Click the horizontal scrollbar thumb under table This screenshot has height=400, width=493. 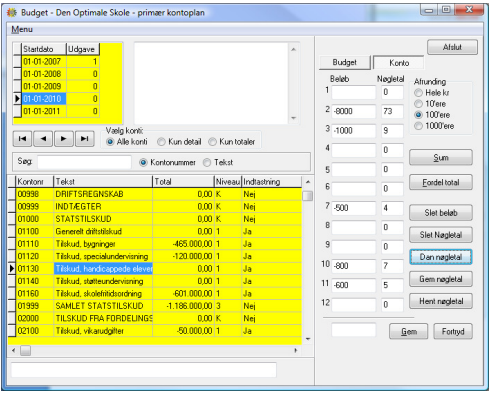26,350
